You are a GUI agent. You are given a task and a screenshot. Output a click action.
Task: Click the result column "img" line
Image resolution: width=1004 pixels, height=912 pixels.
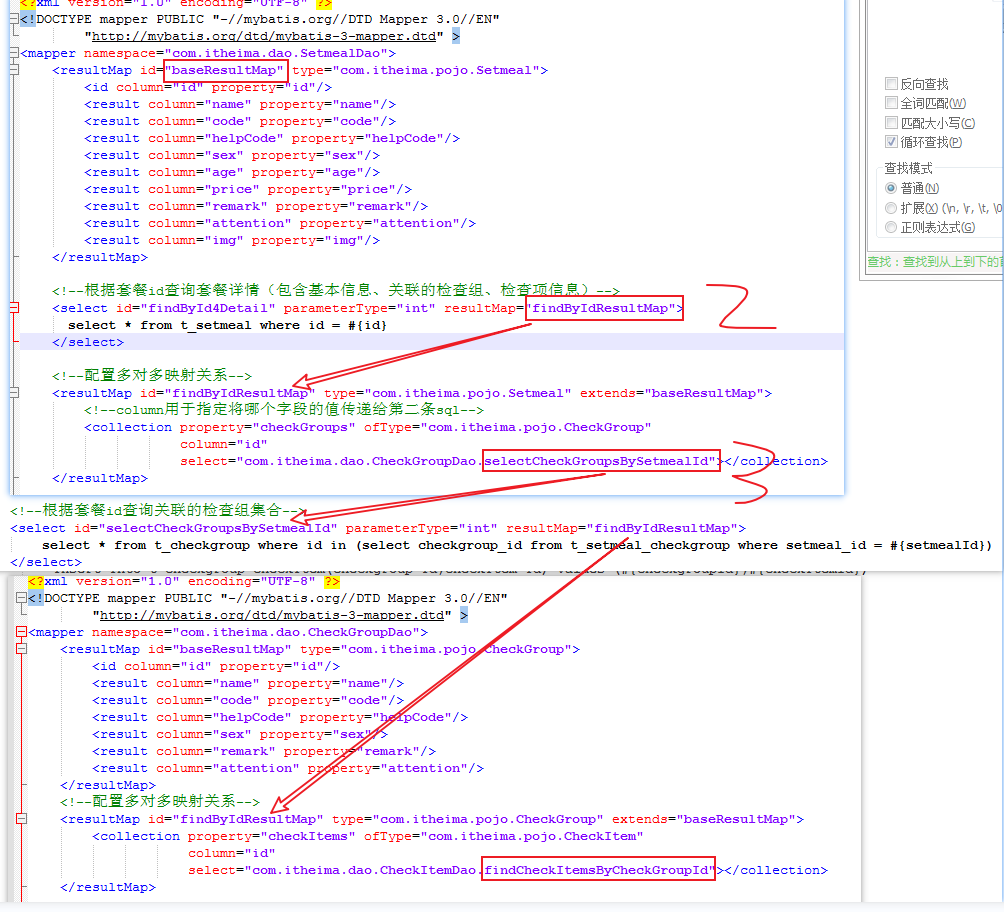[x=232, y=240]
